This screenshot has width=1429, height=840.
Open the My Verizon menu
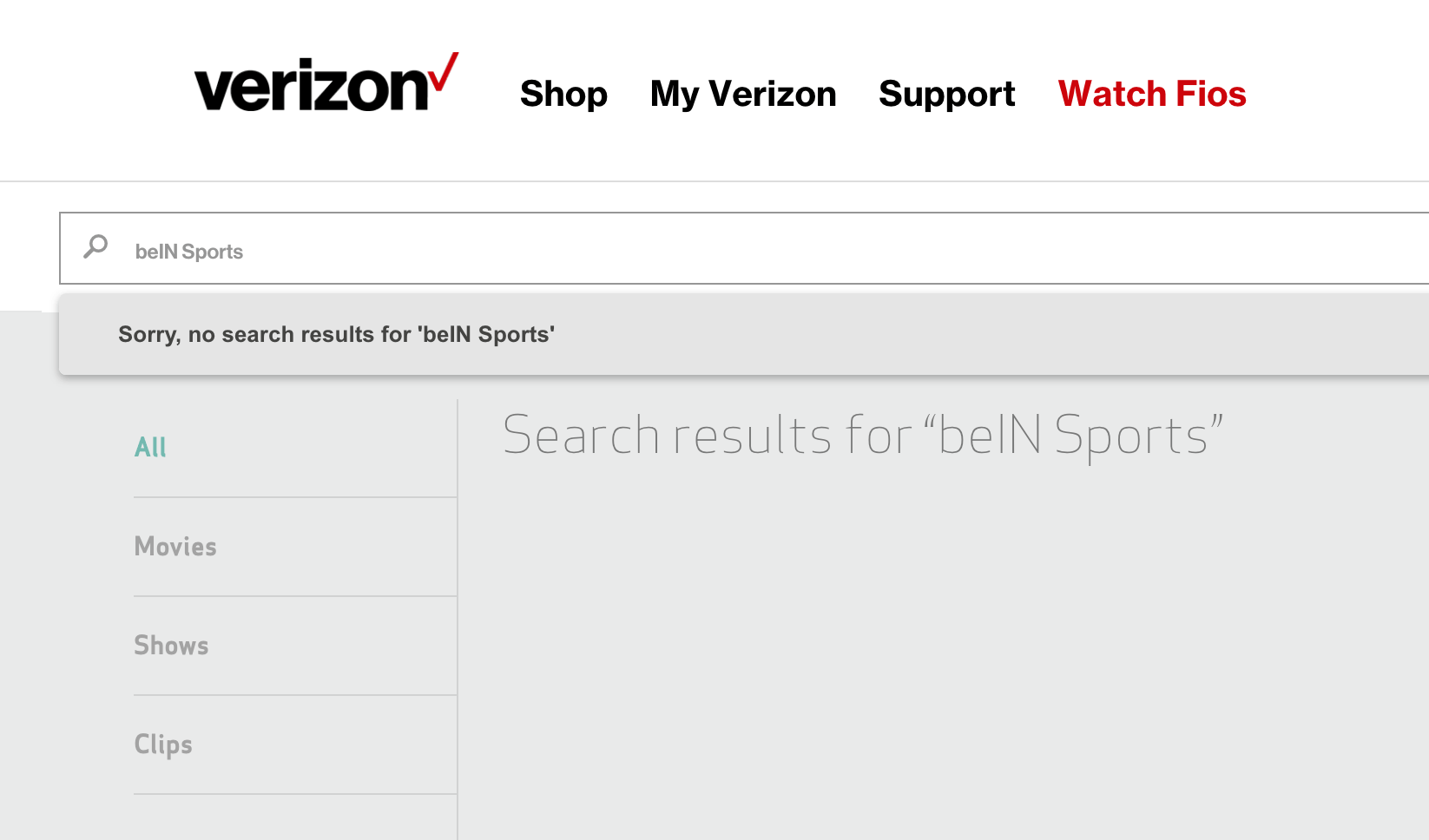coord(743,94)
